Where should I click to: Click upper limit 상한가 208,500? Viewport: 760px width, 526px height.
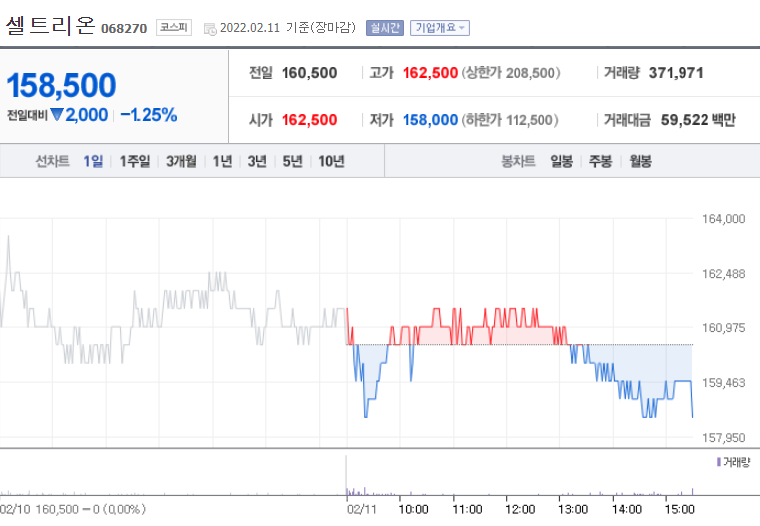click(x=511, y=73)
